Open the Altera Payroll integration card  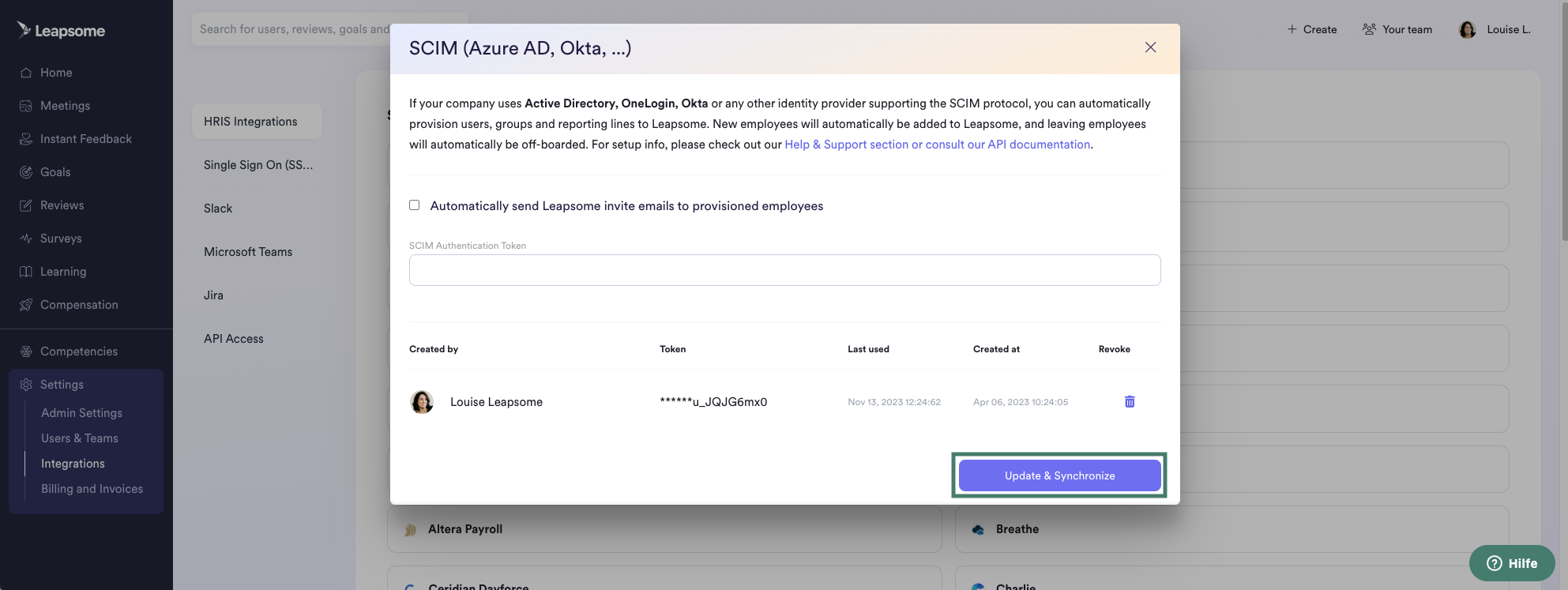(x=664, y=529)
